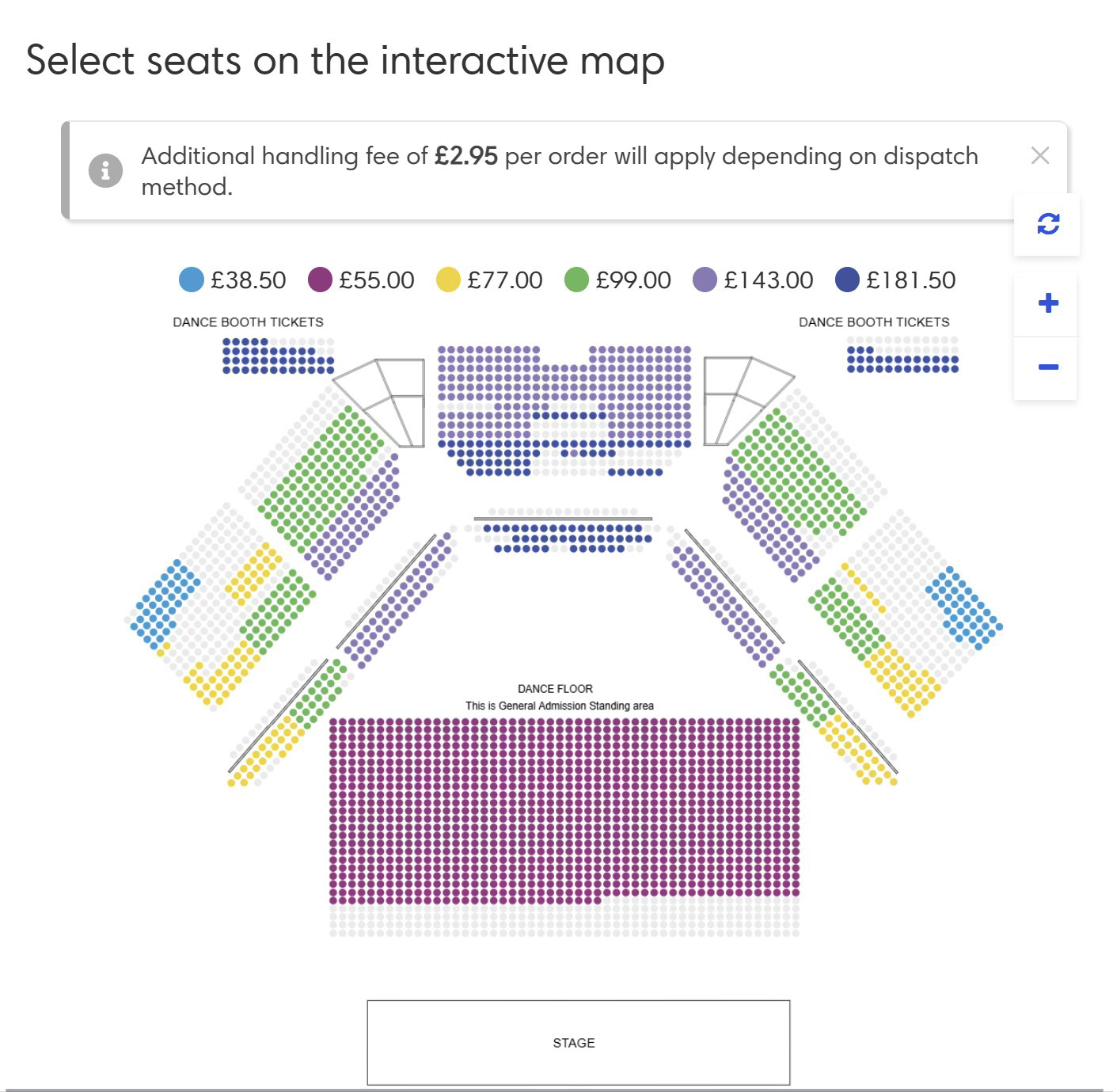Select the £143.00 lavender legend swatch

click(x=705, y=280)
